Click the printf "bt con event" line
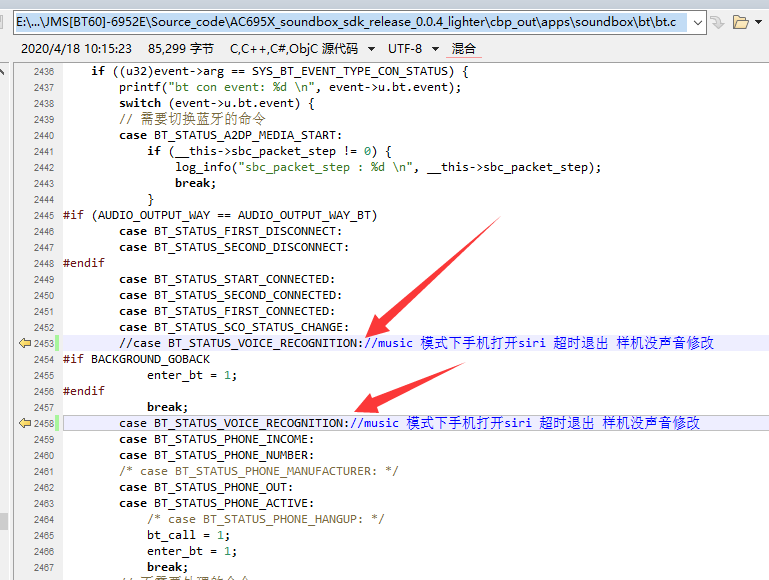This screenshot has width=769, height=580. point(290,87)
